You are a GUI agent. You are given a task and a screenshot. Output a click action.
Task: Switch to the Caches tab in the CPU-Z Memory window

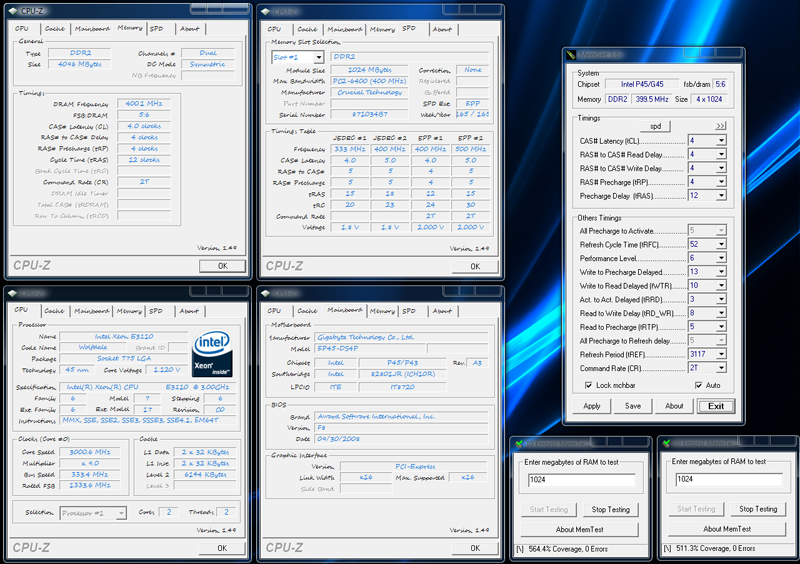coord(55,29)
